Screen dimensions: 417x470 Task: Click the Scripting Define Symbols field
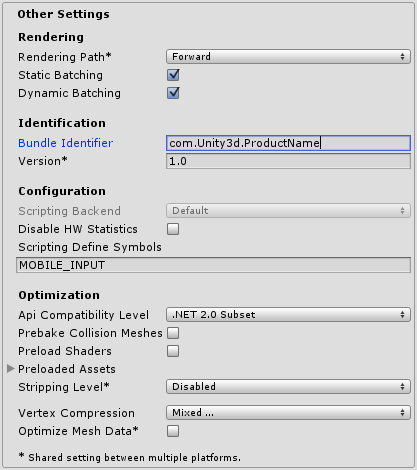click(x=213, y=265)
